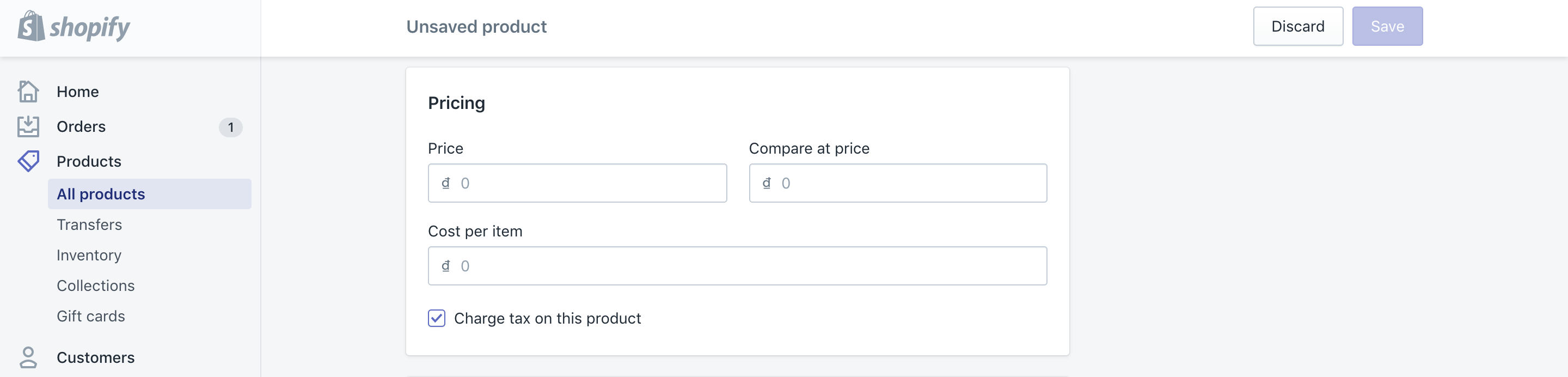
Task: Go to Inventory section
Action: pos(89,255)
